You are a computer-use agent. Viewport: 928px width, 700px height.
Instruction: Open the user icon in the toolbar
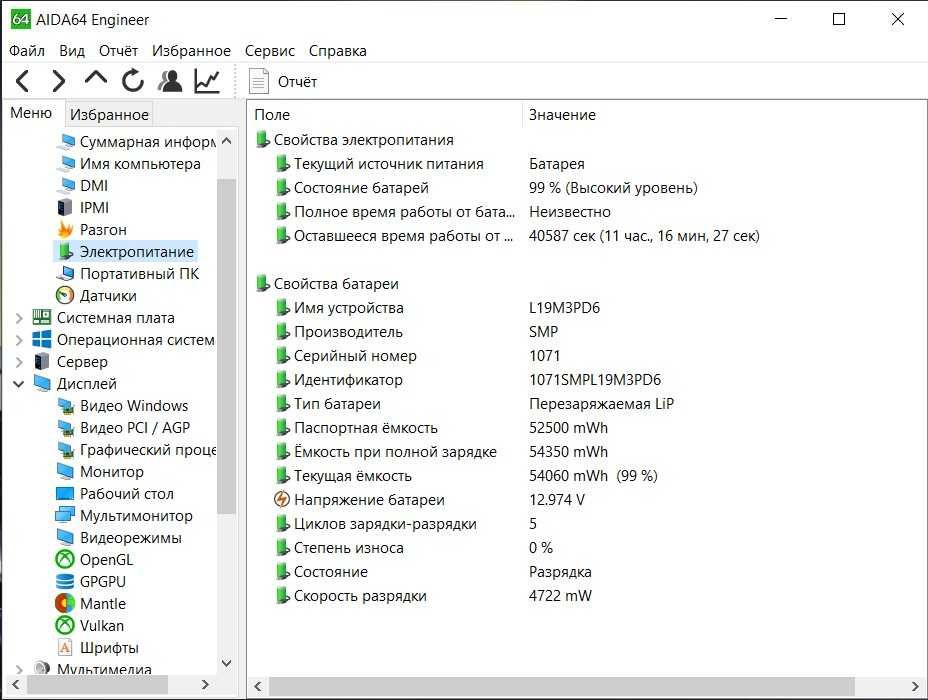[x=170, y=81]
